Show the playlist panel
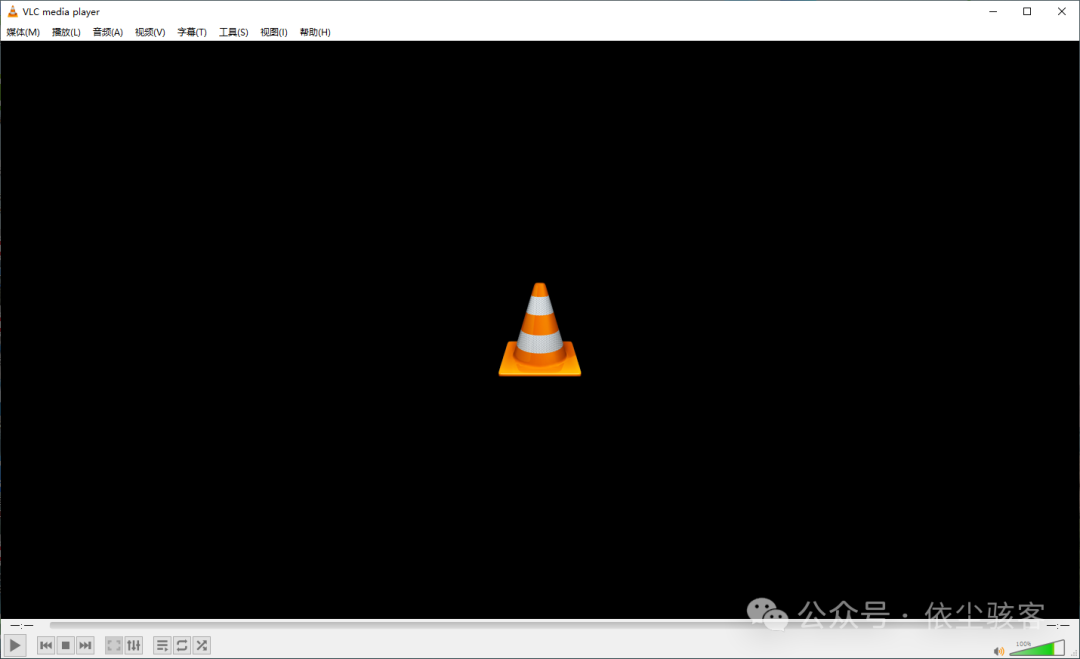 pyautogui.click(x=162, y=646)
